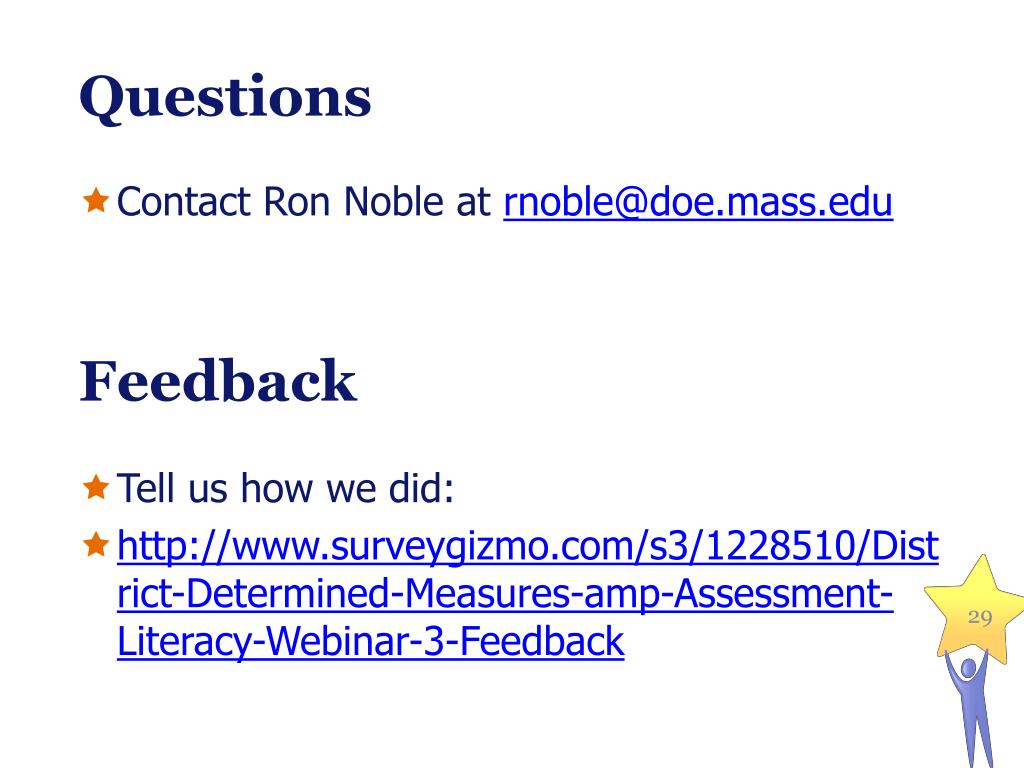This screenshot has width=1024, height=768.
Task: Click Feedback at the end of the survey link
Action: click(542, 641)
